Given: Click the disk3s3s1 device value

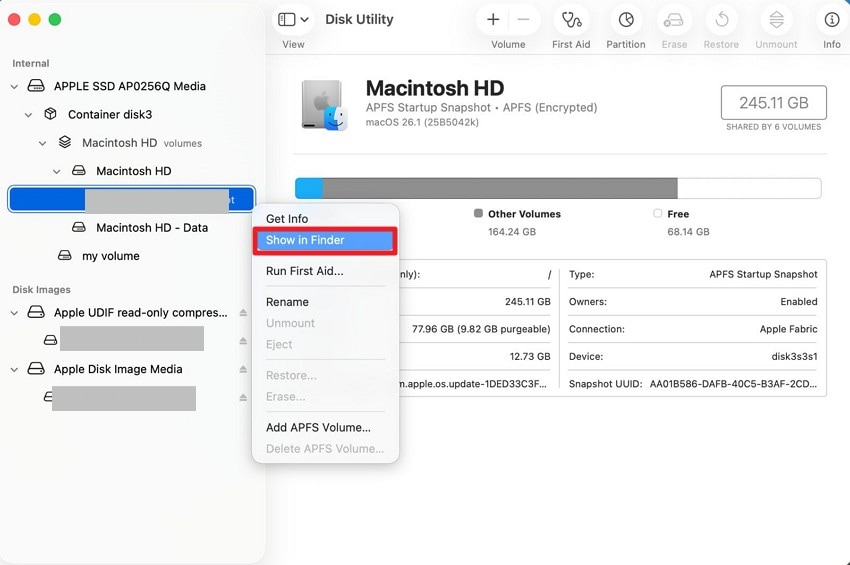Looking at the screenshot, I should coord(794,356).
